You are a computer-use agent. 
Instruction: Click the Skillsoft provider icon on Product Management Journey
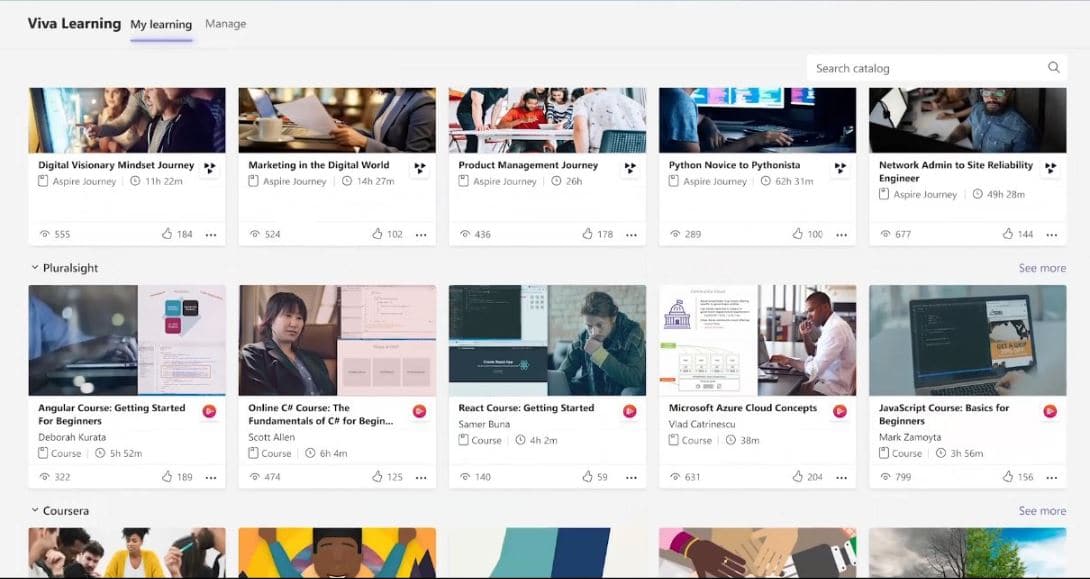pos(630,169)
